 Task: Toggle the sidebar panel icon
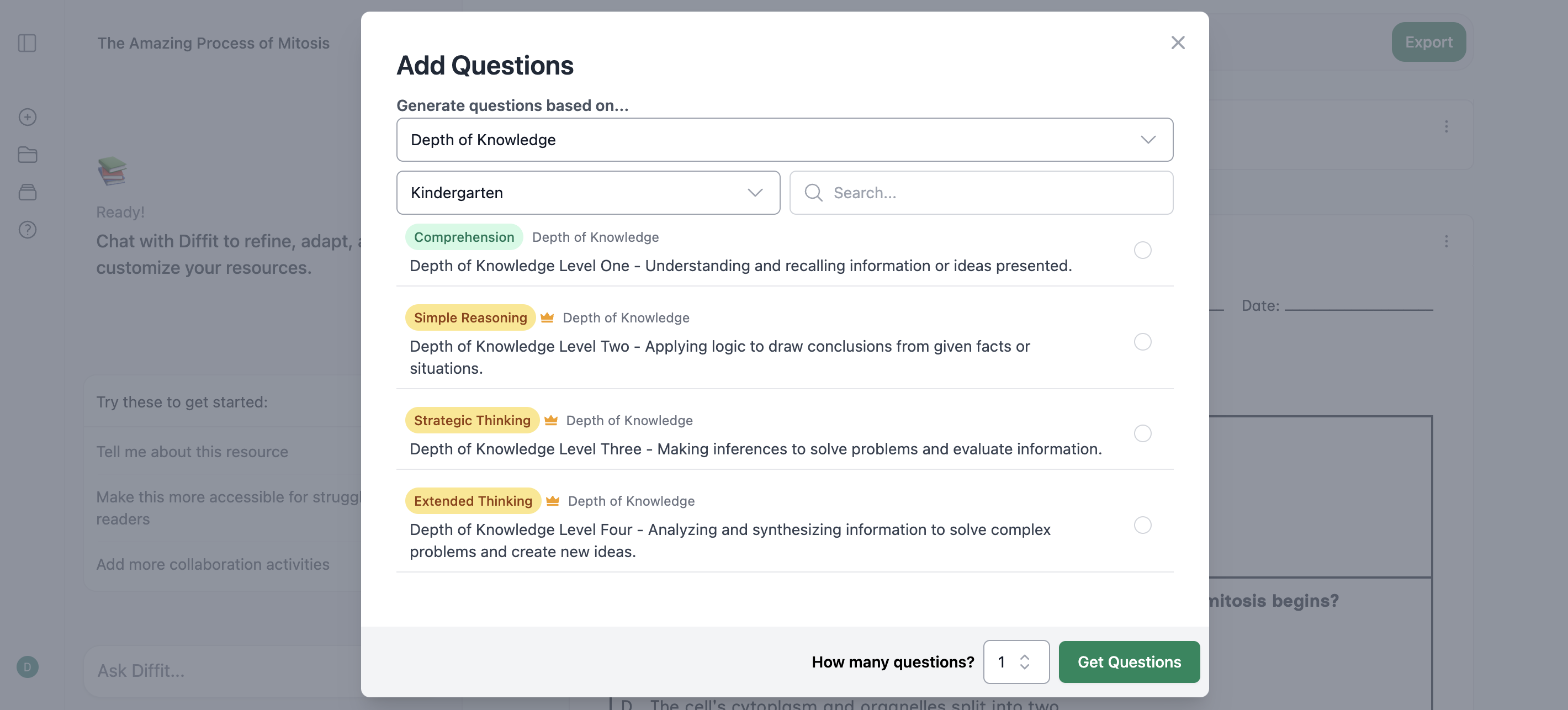[x=27, y=43]
